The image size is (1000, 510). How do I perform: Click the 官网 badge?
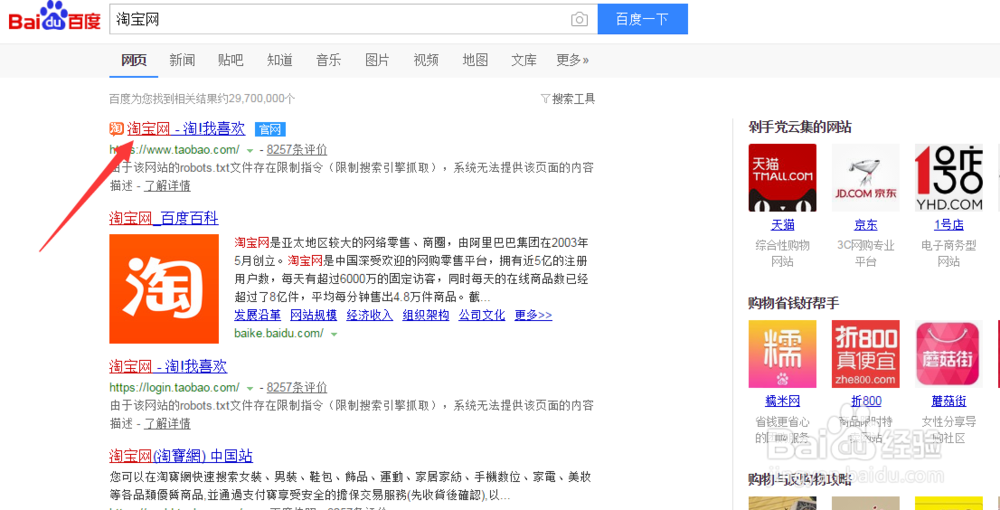coord(270,129)
